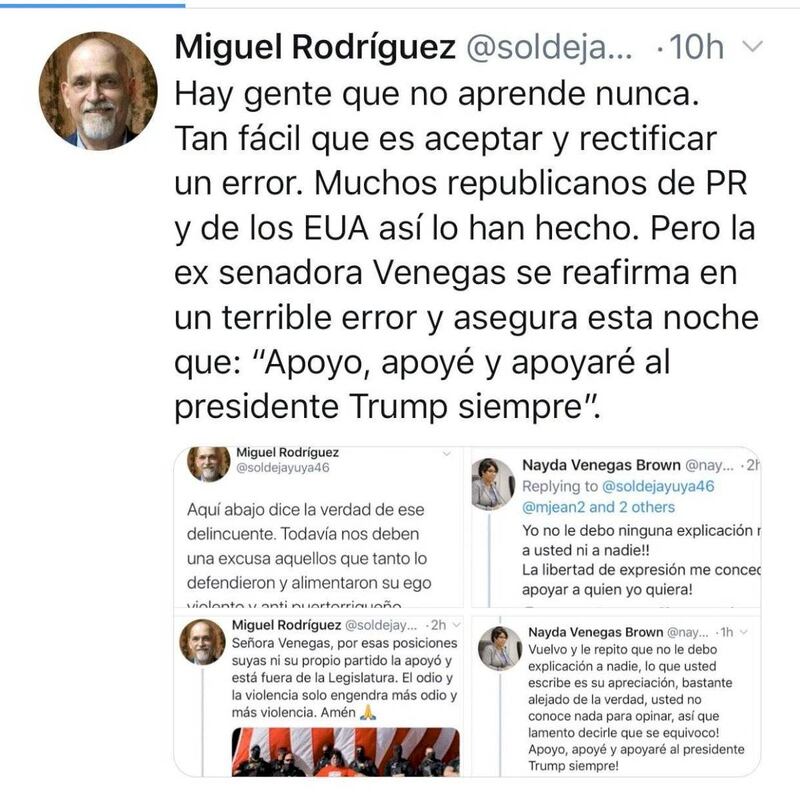Screen dimensions: 800x798
Task: Expand the chevron next to 1h in the bottom-right tweet
Action: tap(744, 632)
